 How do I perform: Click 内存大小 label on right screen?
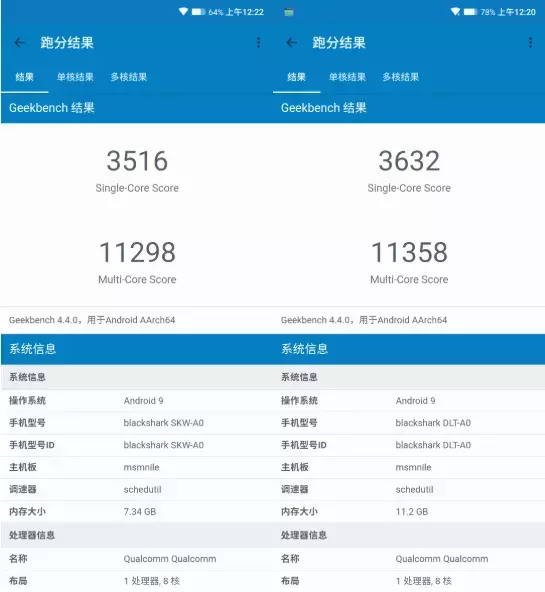coord(299,512)
